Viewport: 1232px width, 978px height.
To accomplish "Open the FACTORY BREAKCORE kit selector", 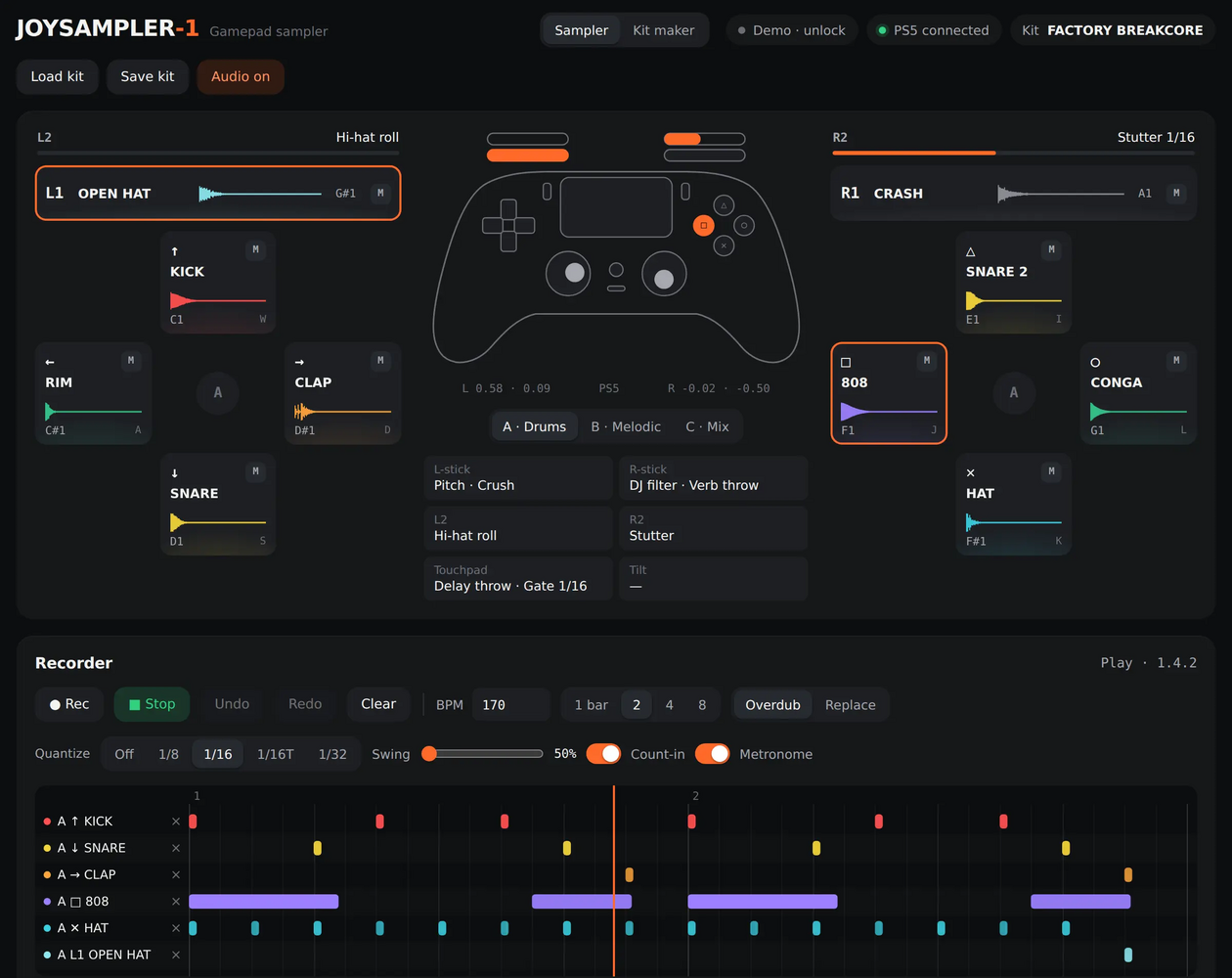I will [1113, 30].
